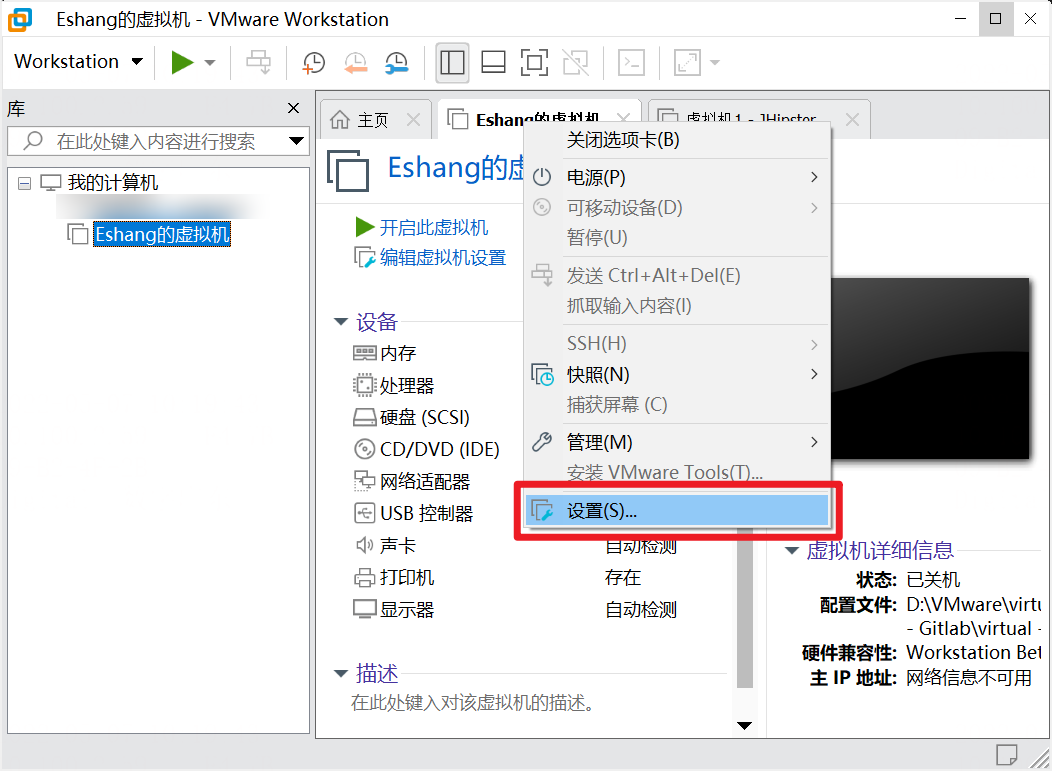
Task: Click the hard disk icon beside 硬盘 (SCSI)
Action: point(364,417)
